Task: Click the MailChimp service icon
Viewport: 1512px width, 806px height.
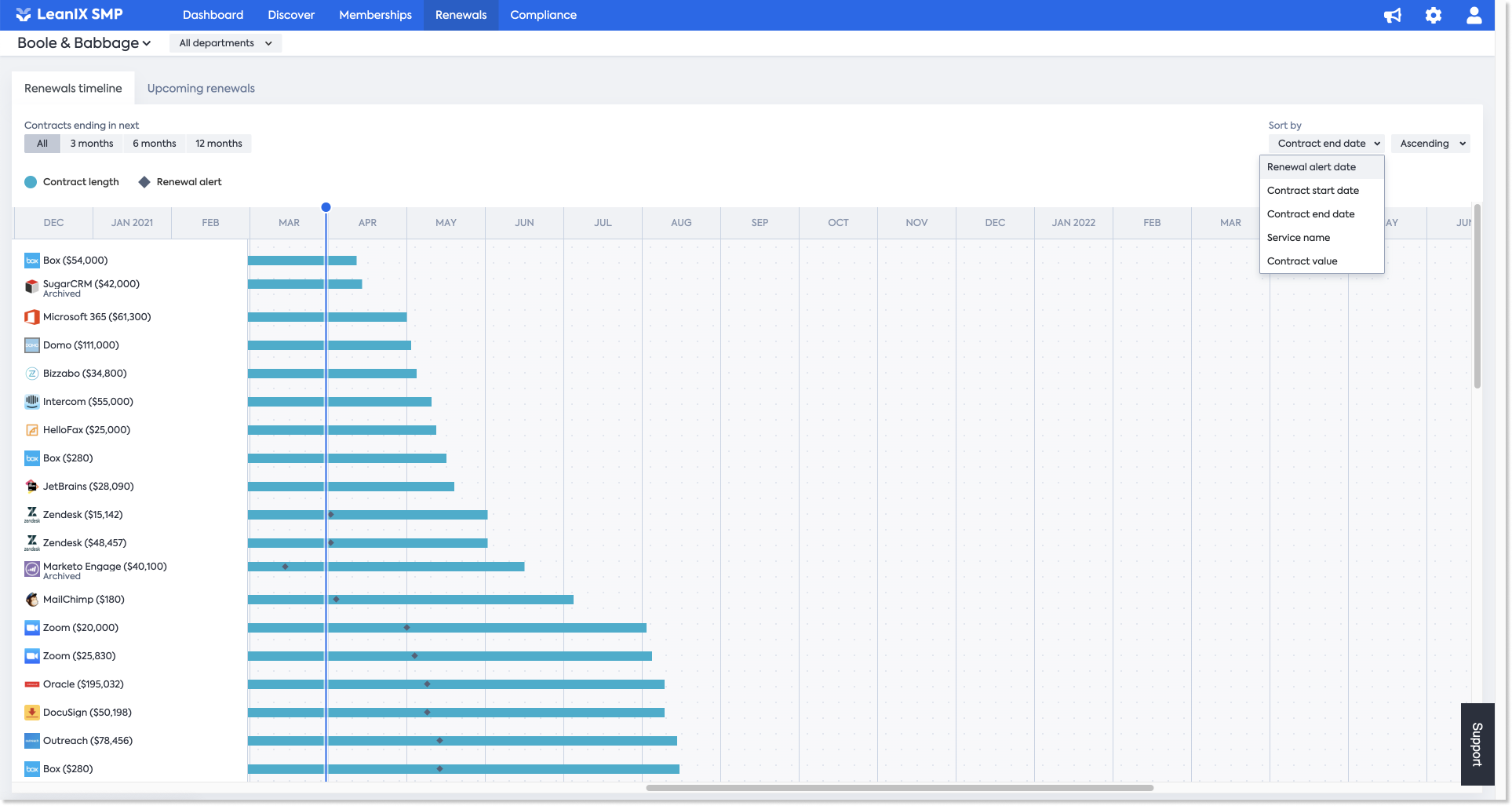Action: [32, 600]
